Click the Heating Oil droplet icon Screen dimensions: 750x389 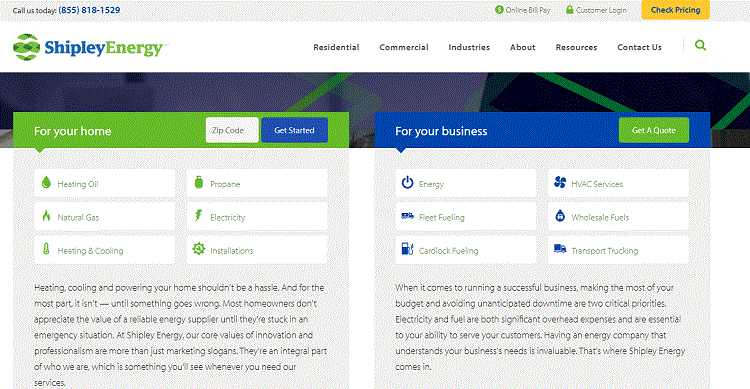coord(46,182)
